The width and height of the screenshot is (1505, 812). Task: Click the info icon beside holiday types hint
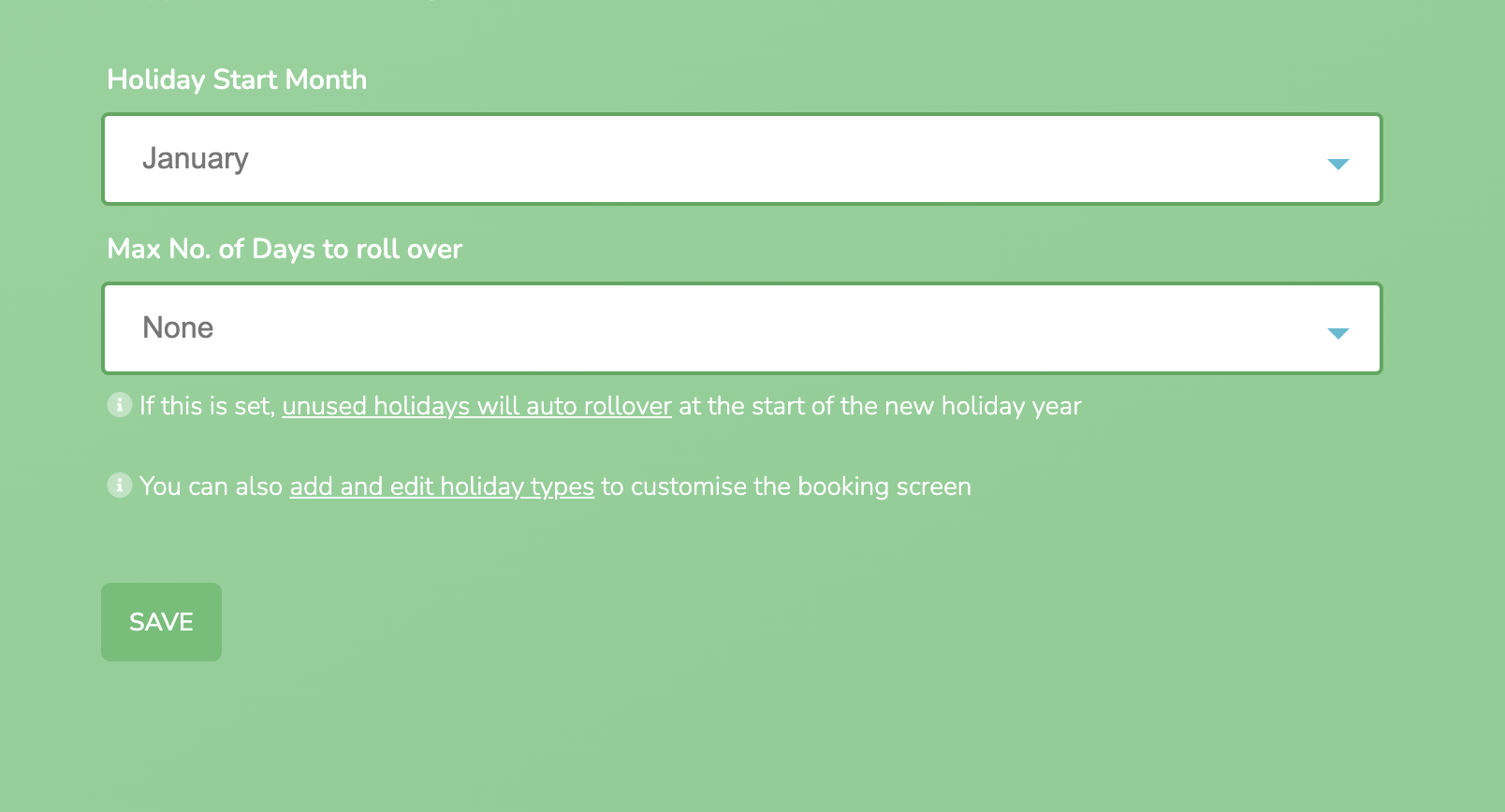(x=120, y=486)
